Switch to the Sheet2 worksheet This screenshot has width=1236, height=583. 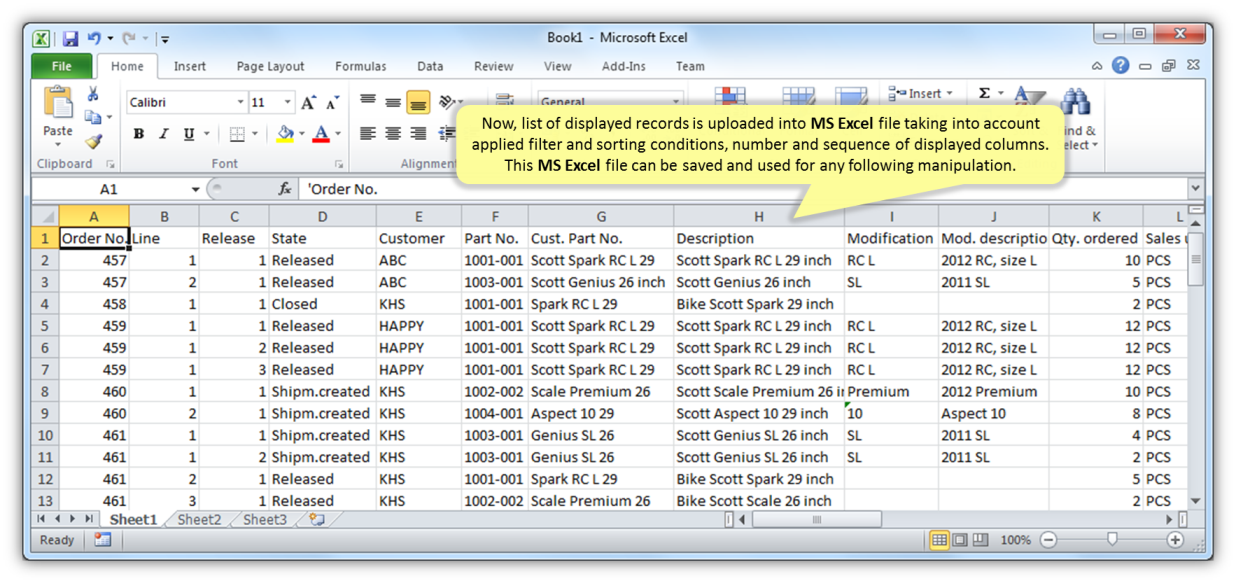pyautogui.click(x=199, y=520)
